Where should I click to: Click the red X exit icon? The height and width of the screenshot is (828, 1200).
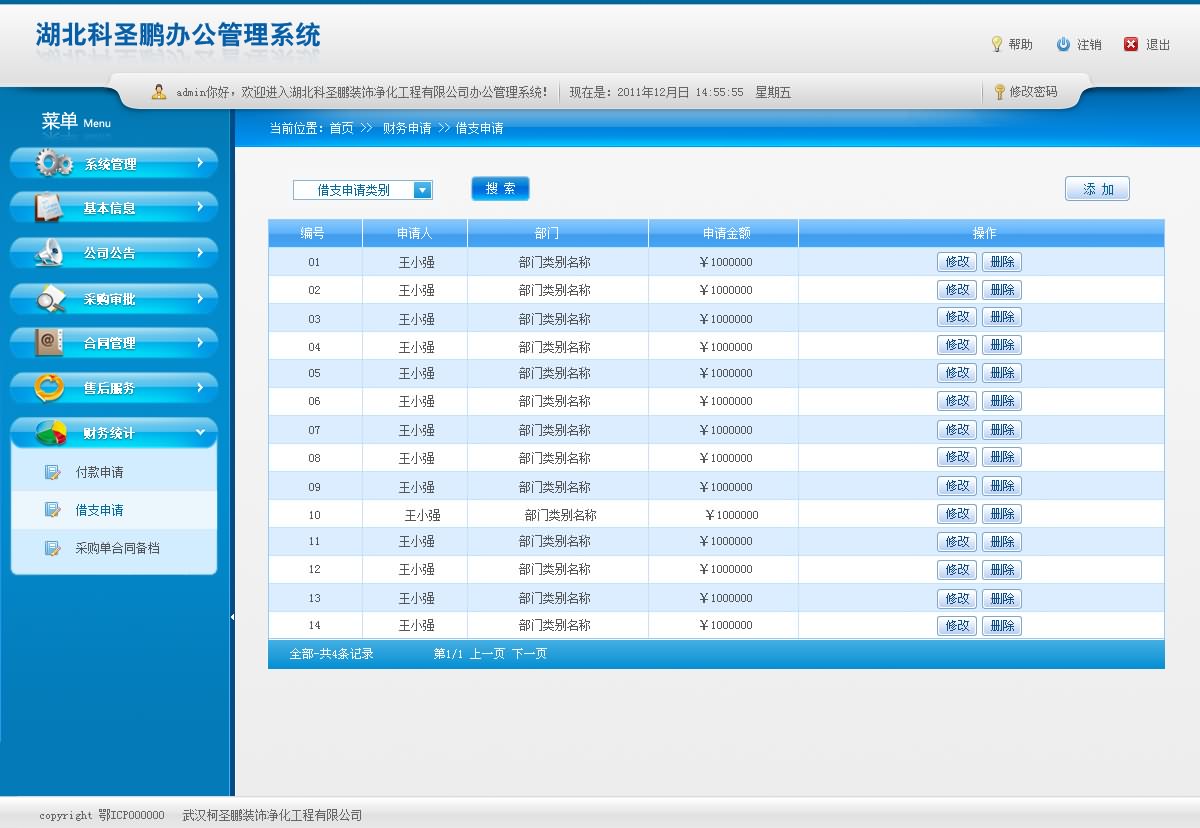1131,44
